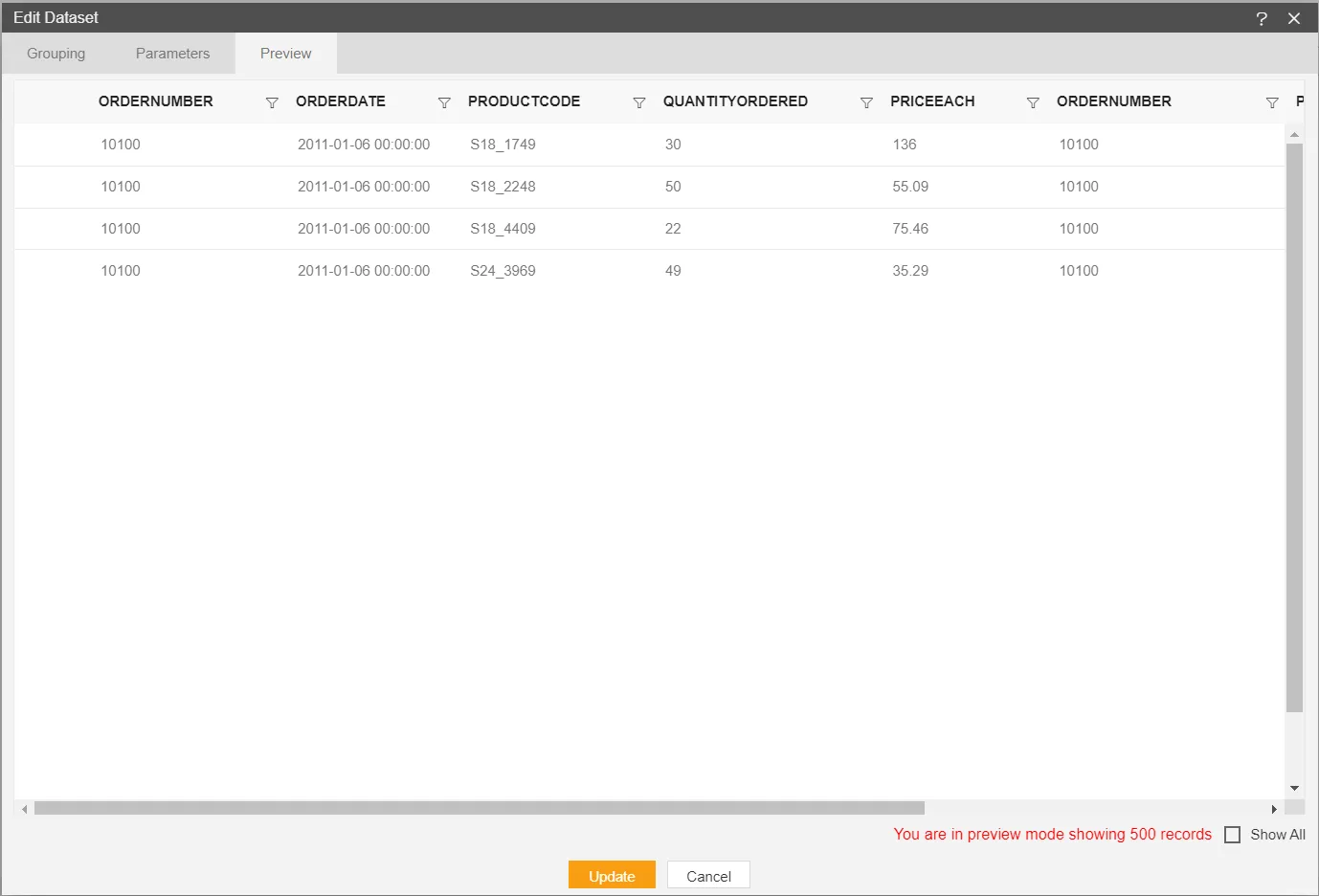Image resolution: width=1319 pixels, height=896 pixels.
Task: Open the PRICEEACH column filter
Action: [x=1033, y=102]
